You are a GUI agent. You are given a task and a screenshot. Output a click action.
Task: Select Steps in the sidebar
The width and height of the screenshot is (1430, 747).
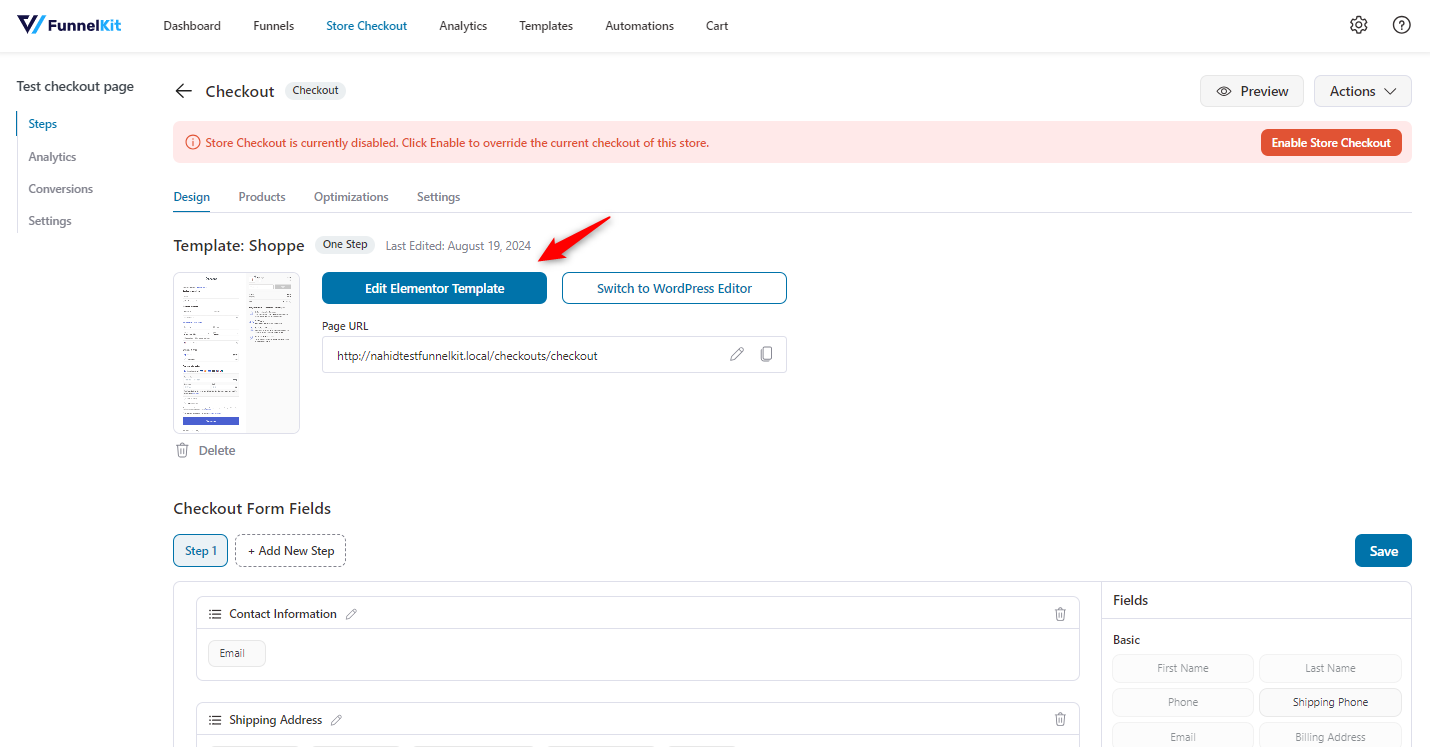[43, 124]
